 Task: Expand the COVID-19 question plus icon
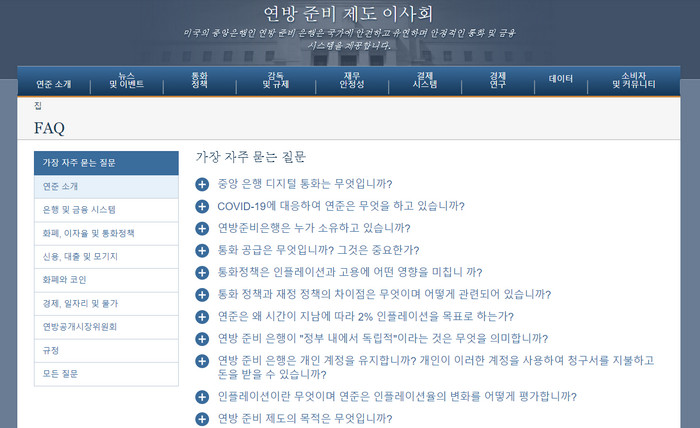(202, 206)
